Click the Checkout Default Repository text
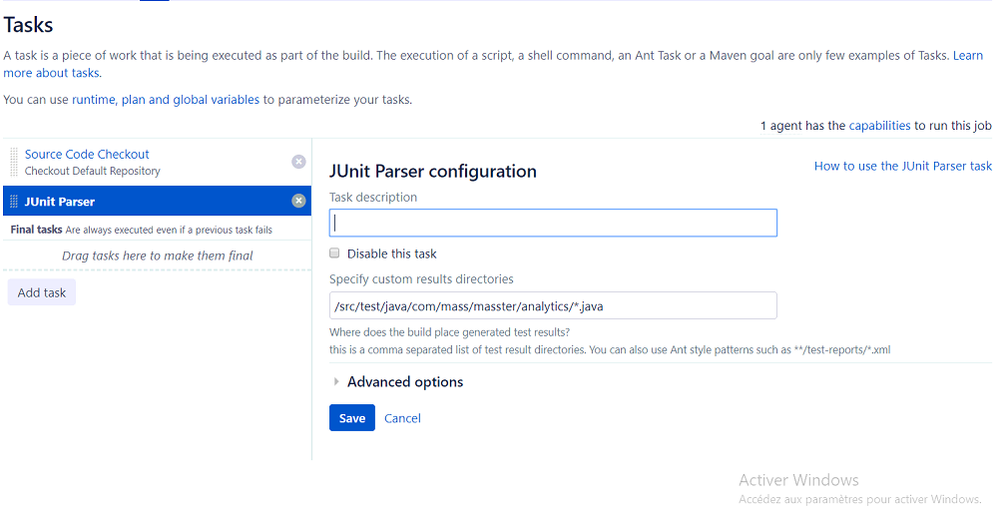Image resolution: width=998 pixels, height=507 pixels. pyautogui.click(x=92, y=171)
